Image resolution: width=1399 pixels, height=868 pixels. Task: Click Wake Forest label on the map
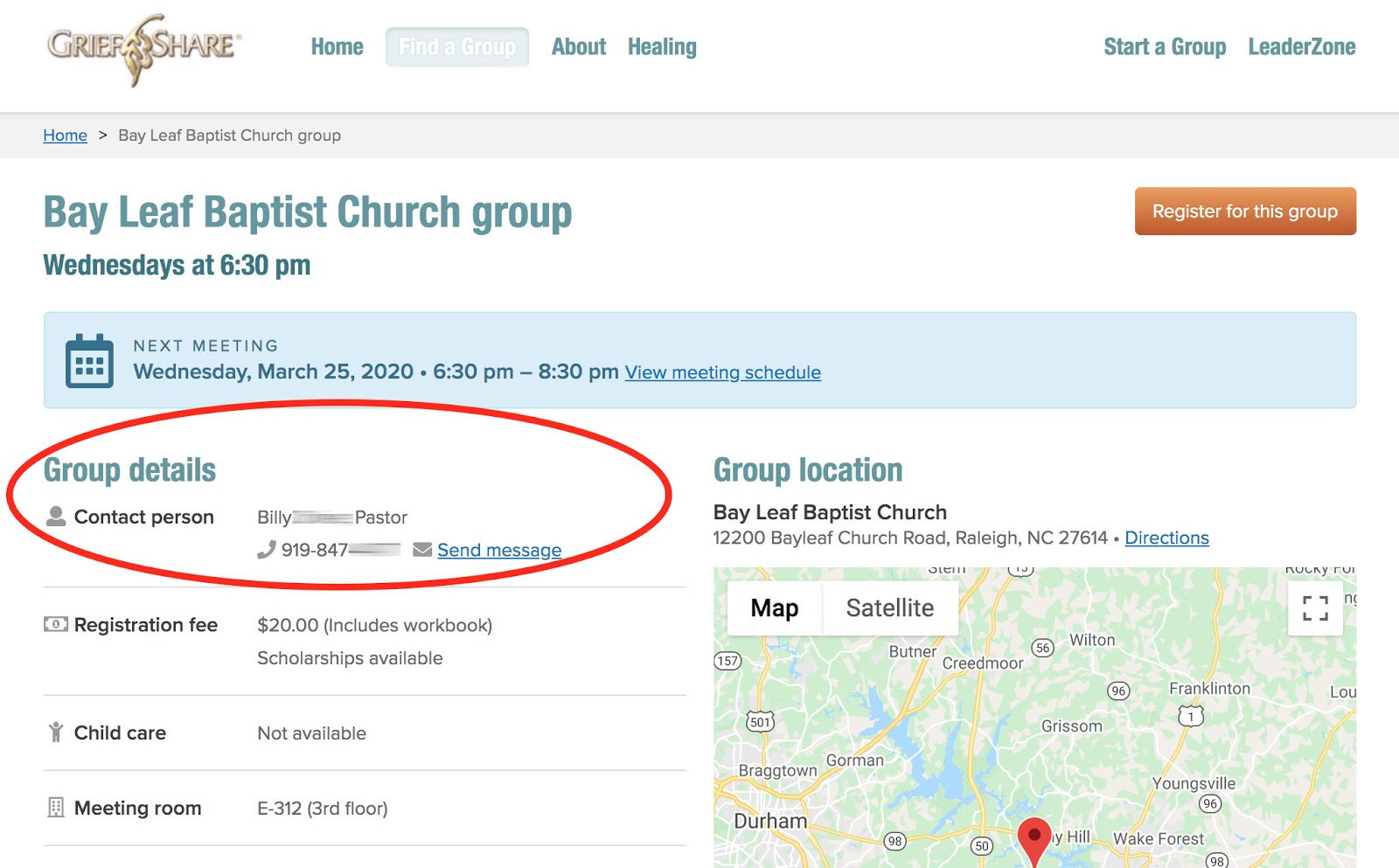(x=1159, y=838)
